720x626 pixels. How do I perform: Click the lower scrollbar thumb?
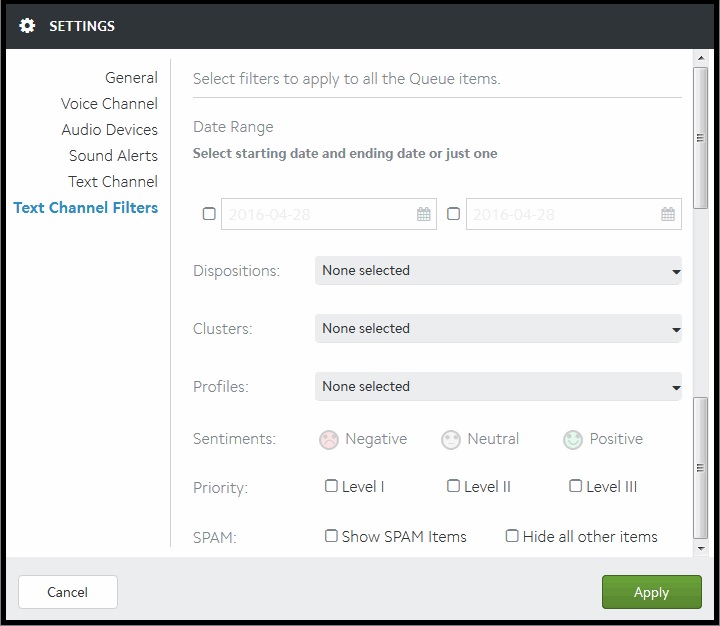click(700, 468)
